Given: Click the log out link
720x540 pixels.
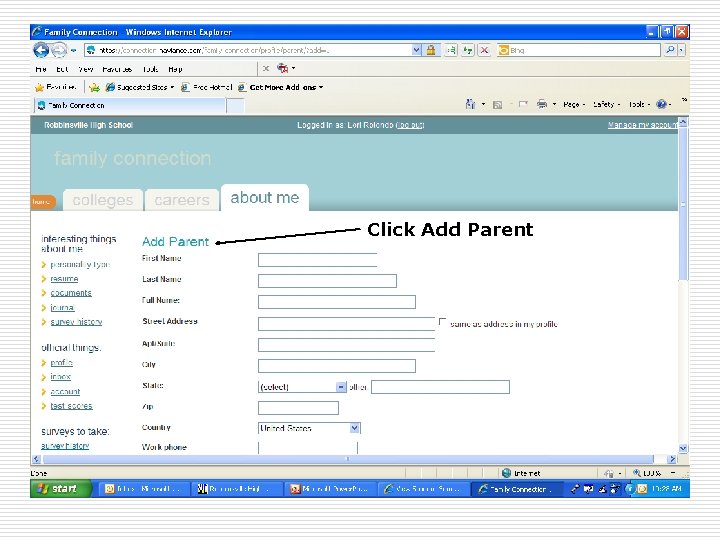Looking at the screenshot, I should click(x=410, y=125).
